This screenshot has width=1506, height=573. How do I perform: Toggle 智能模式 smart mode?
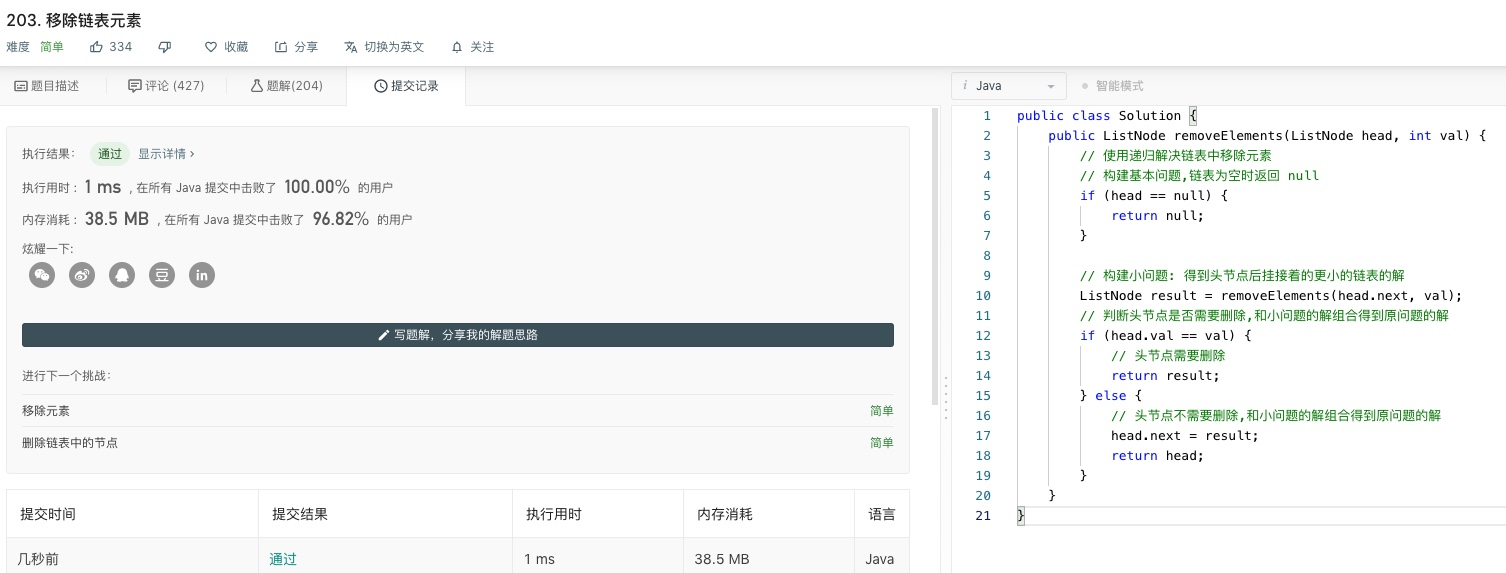pyautogui.click(x=1112, y=86)
